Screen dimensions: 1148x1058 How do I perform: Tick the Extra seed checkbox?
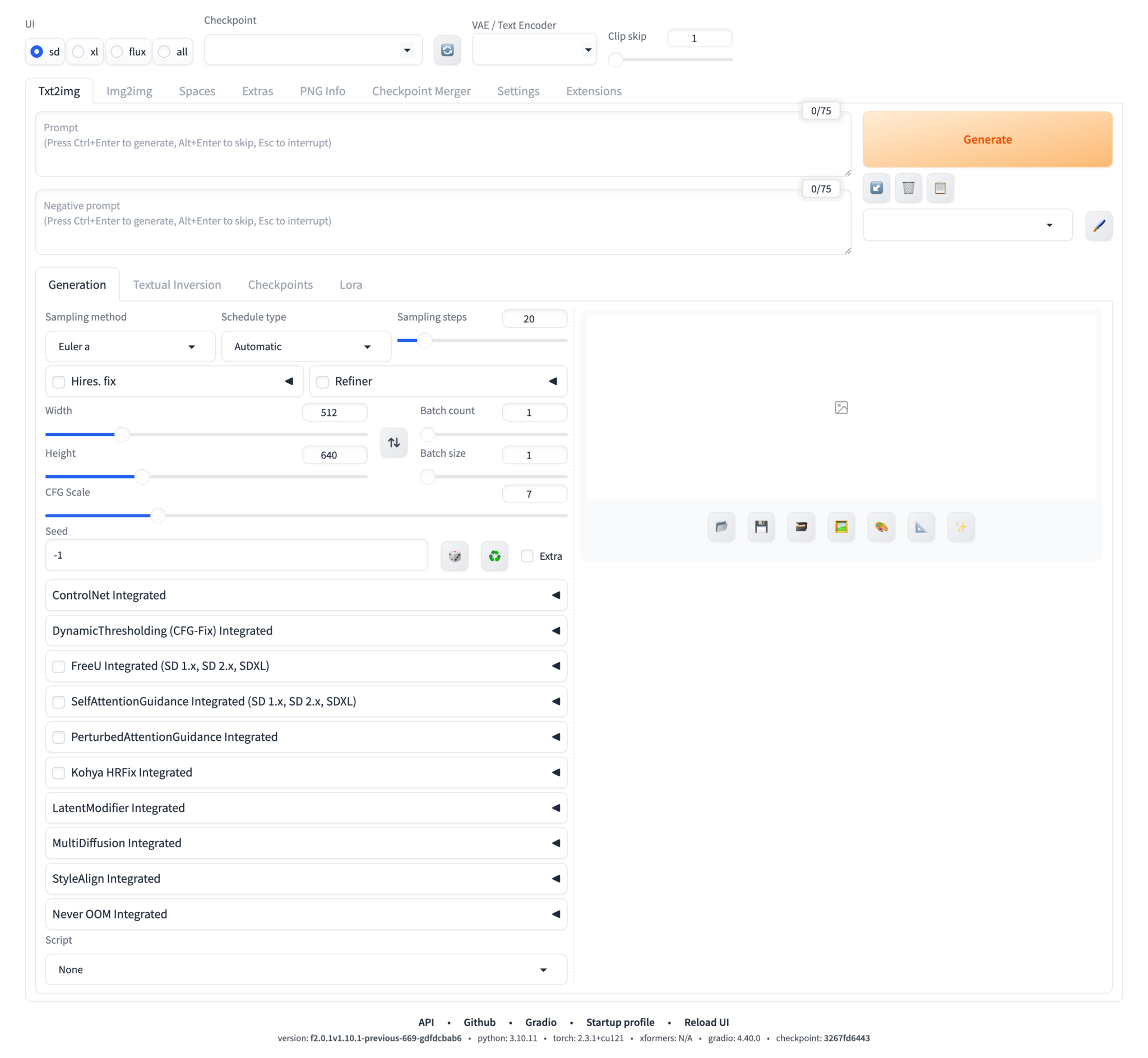pos(527,556)
